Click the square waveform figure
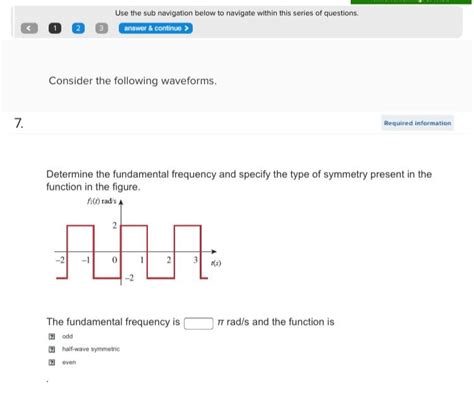 pos(136,242)
